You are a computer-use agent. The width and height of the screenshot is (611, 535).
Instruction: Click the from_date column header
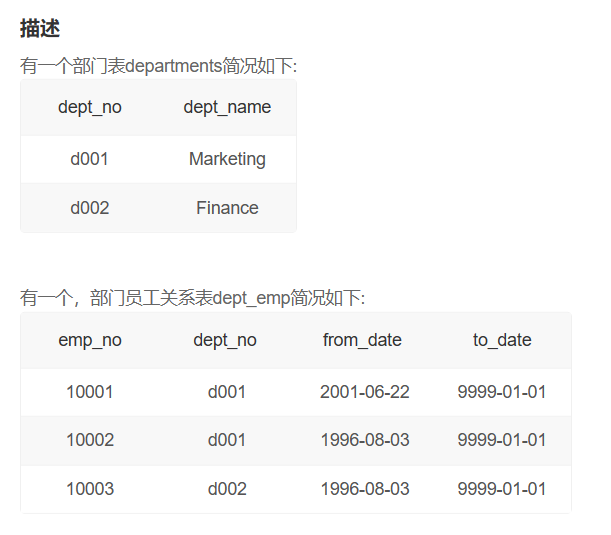(x=362, y=340)
